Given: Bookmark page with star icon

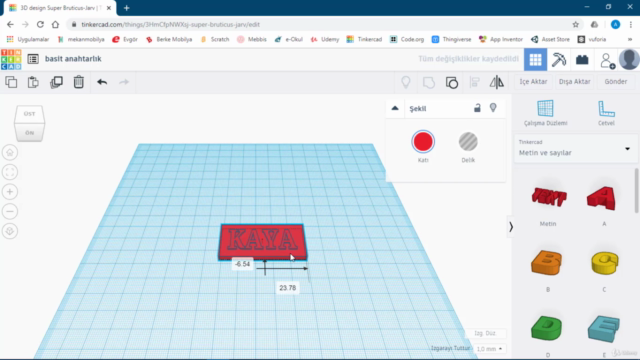Looking at the screenshot, I should [576, 24].
